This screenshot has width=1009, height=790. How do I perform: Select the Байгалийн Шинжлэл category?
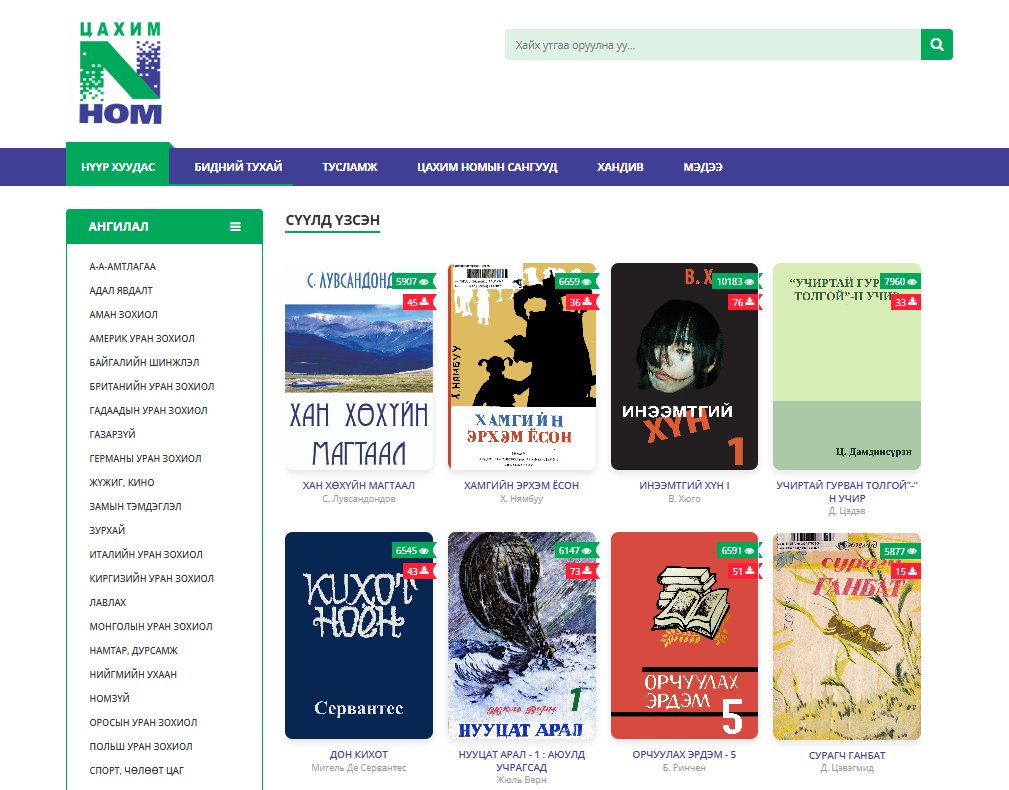(x=144, y=362)
